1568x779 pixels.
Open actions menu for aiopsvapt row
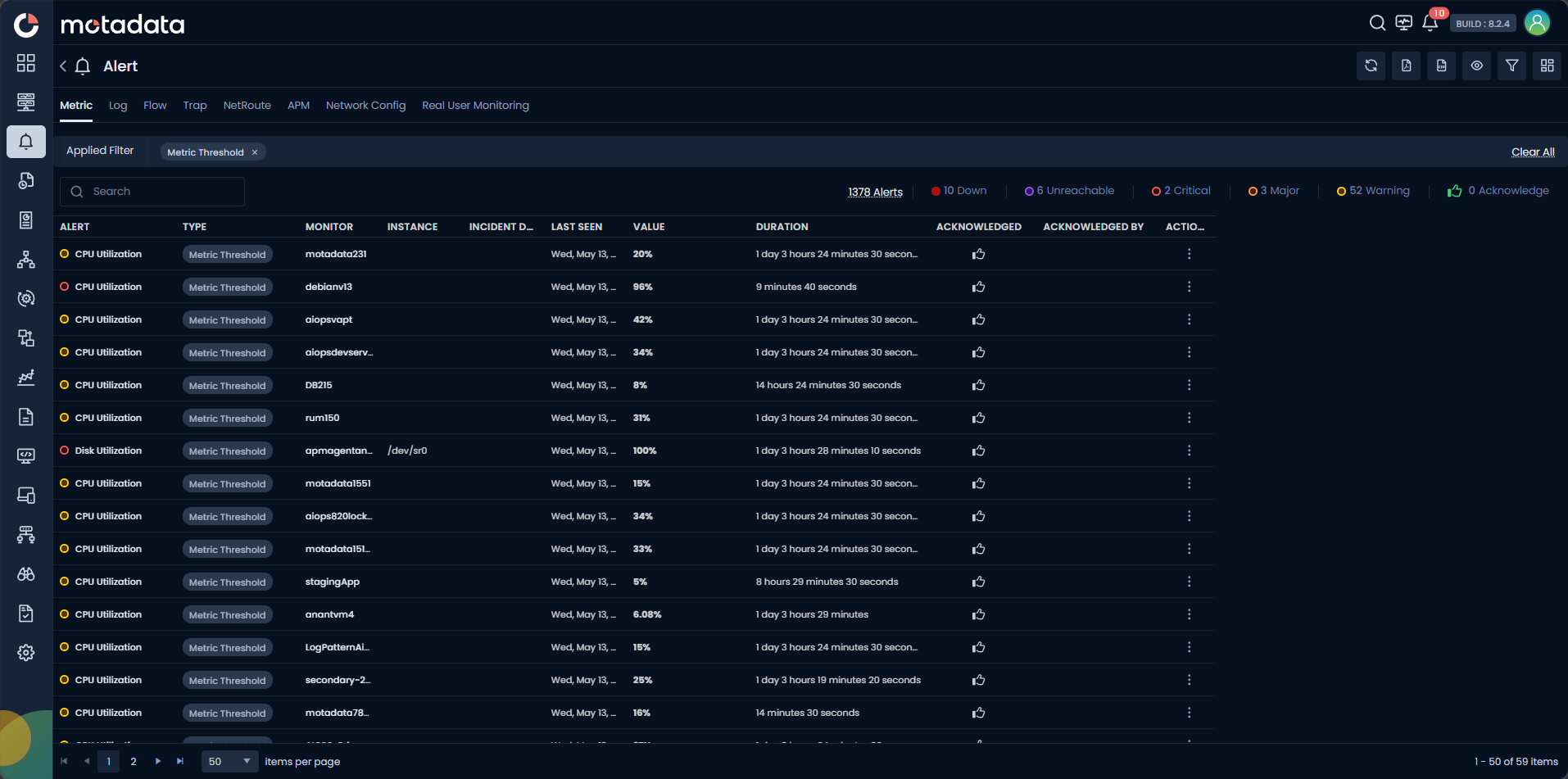pyautogui.click(x=1189, y=319)
